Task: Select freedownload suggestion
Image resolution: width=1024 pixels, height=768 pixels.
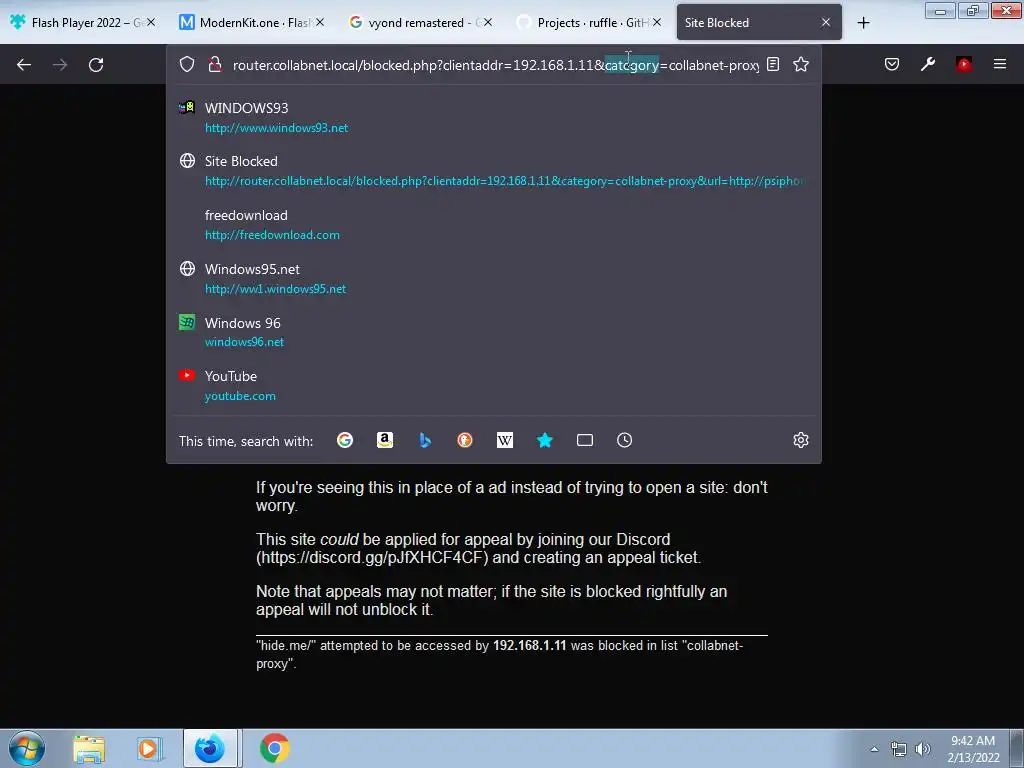Action: 494,225
